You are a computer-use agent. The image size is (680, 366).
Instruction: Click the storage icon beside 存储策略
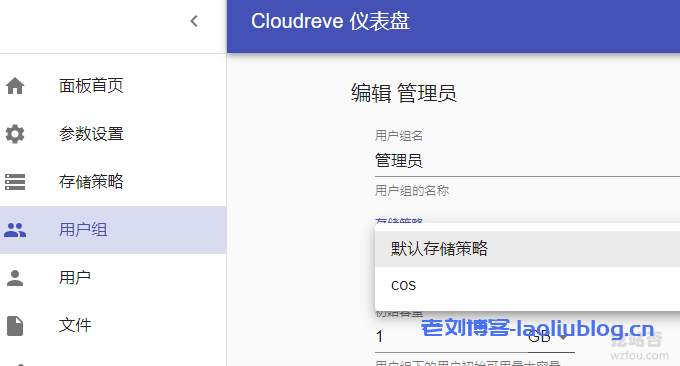(15, 182)
